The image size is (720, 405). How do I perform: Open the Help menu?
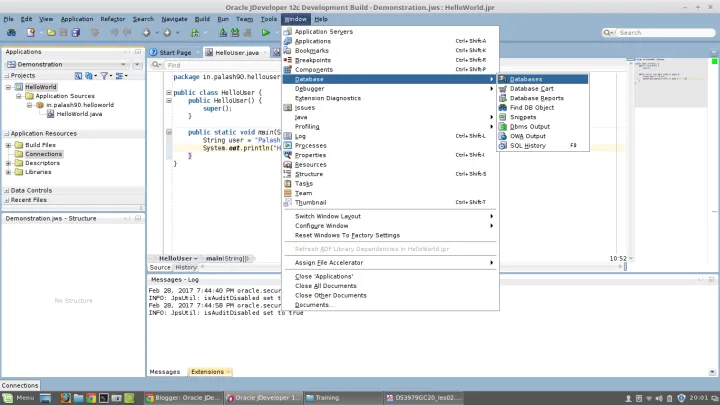point(320,19)
